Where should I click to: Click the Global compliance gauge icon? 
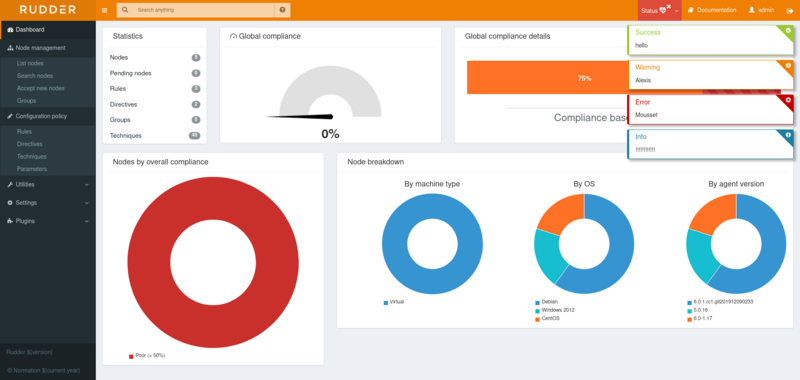point(234,37)
